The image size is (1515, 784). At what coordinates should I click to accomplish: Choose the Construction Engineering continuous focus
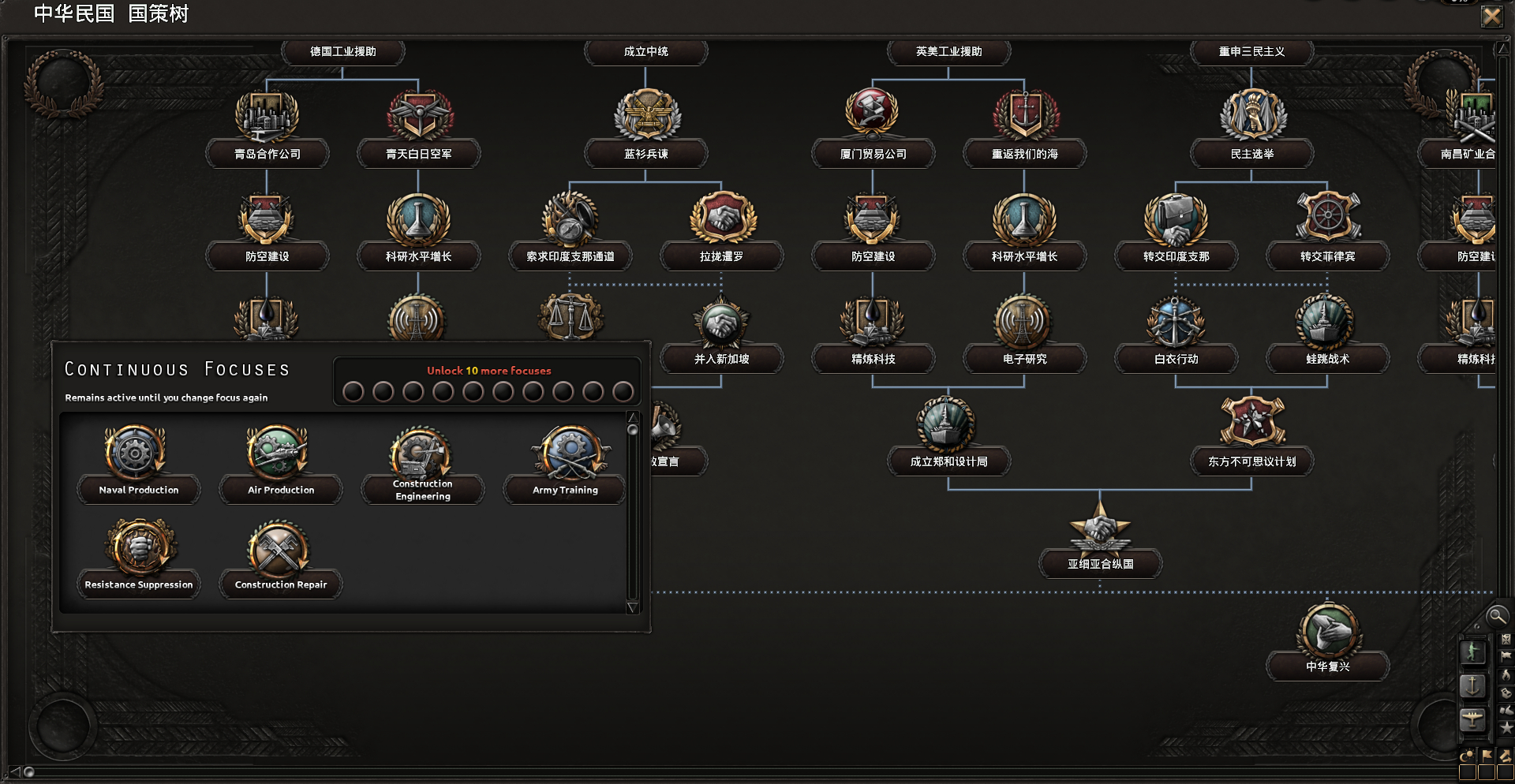[x=422, y=464]
